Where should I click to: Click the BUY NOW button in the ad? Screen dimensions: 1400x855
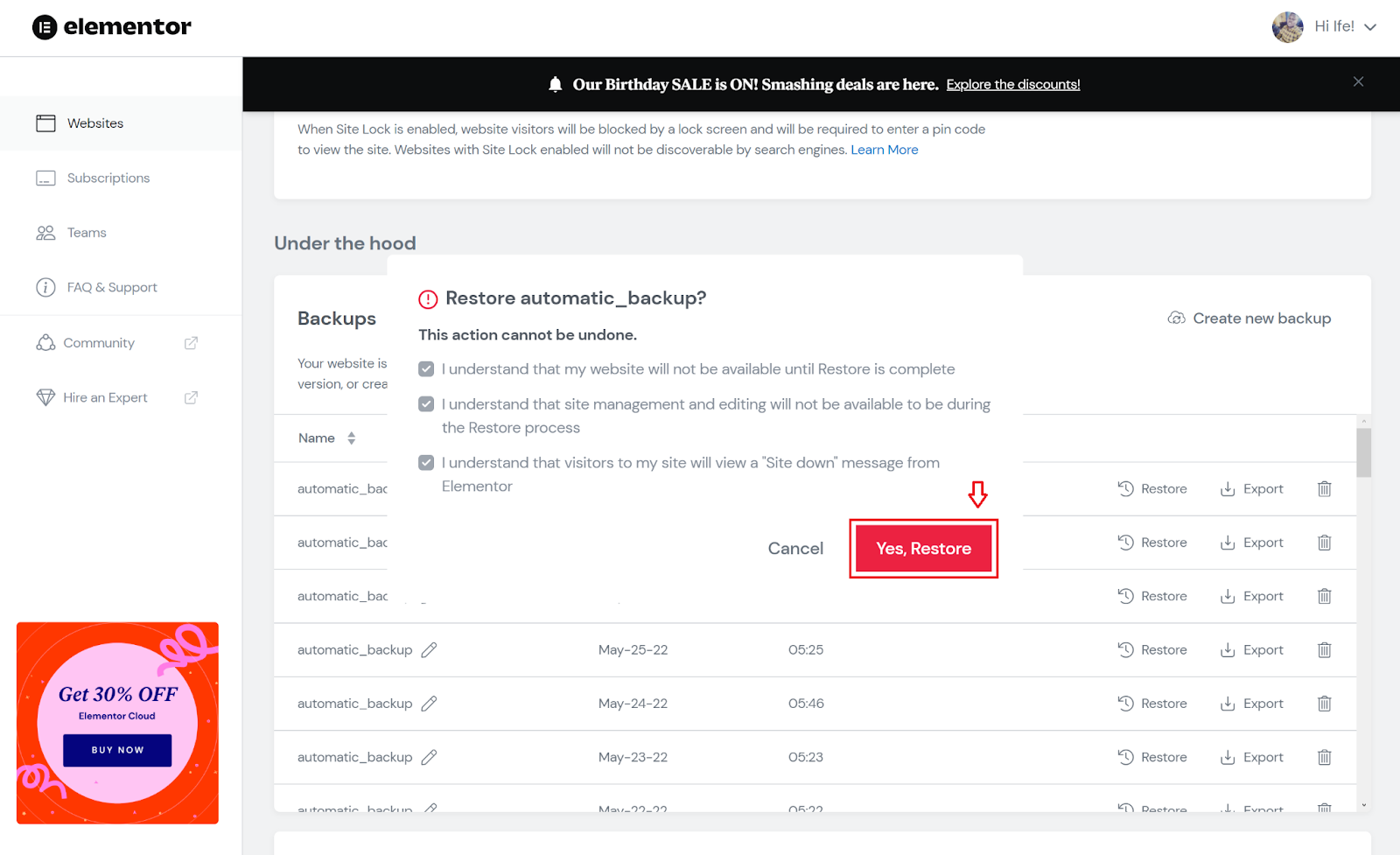tap(117, 750)
